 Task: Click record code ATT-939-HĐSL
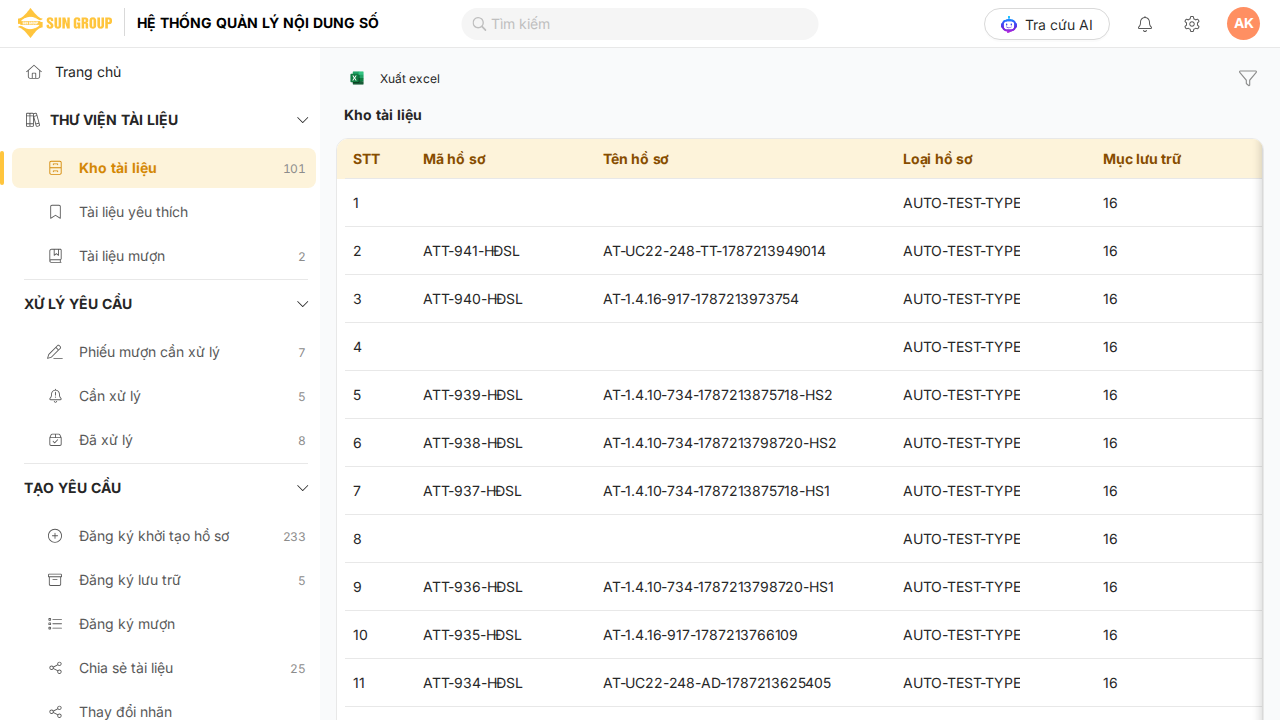[x=473, y=395]
